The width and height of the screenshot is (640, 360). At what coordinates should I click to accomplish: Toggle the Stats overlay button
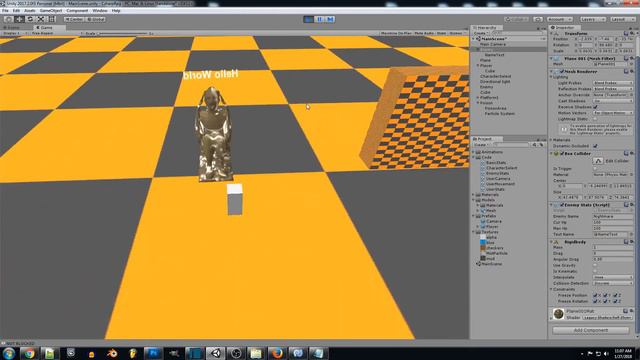click(441, 33)
